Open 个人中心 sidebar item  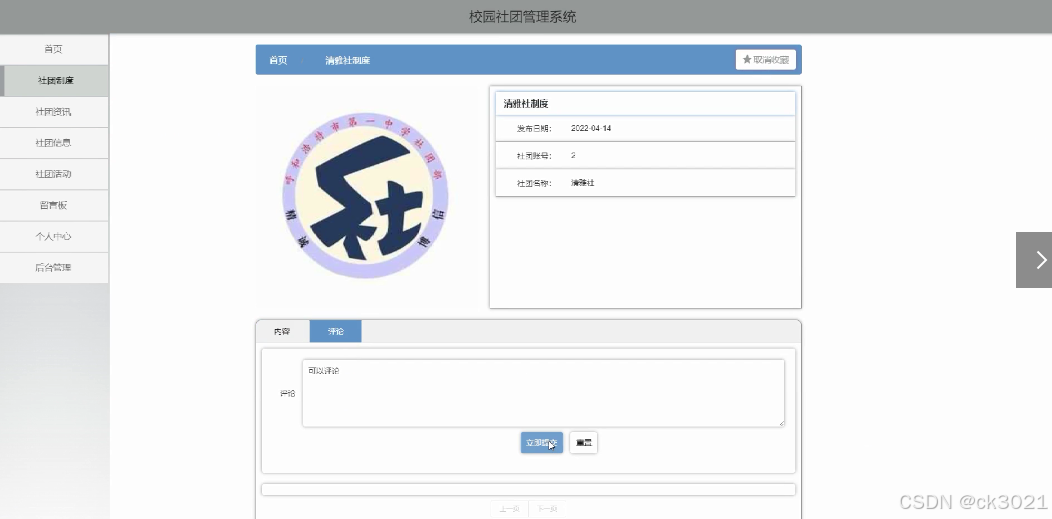(x=54, y=236)
